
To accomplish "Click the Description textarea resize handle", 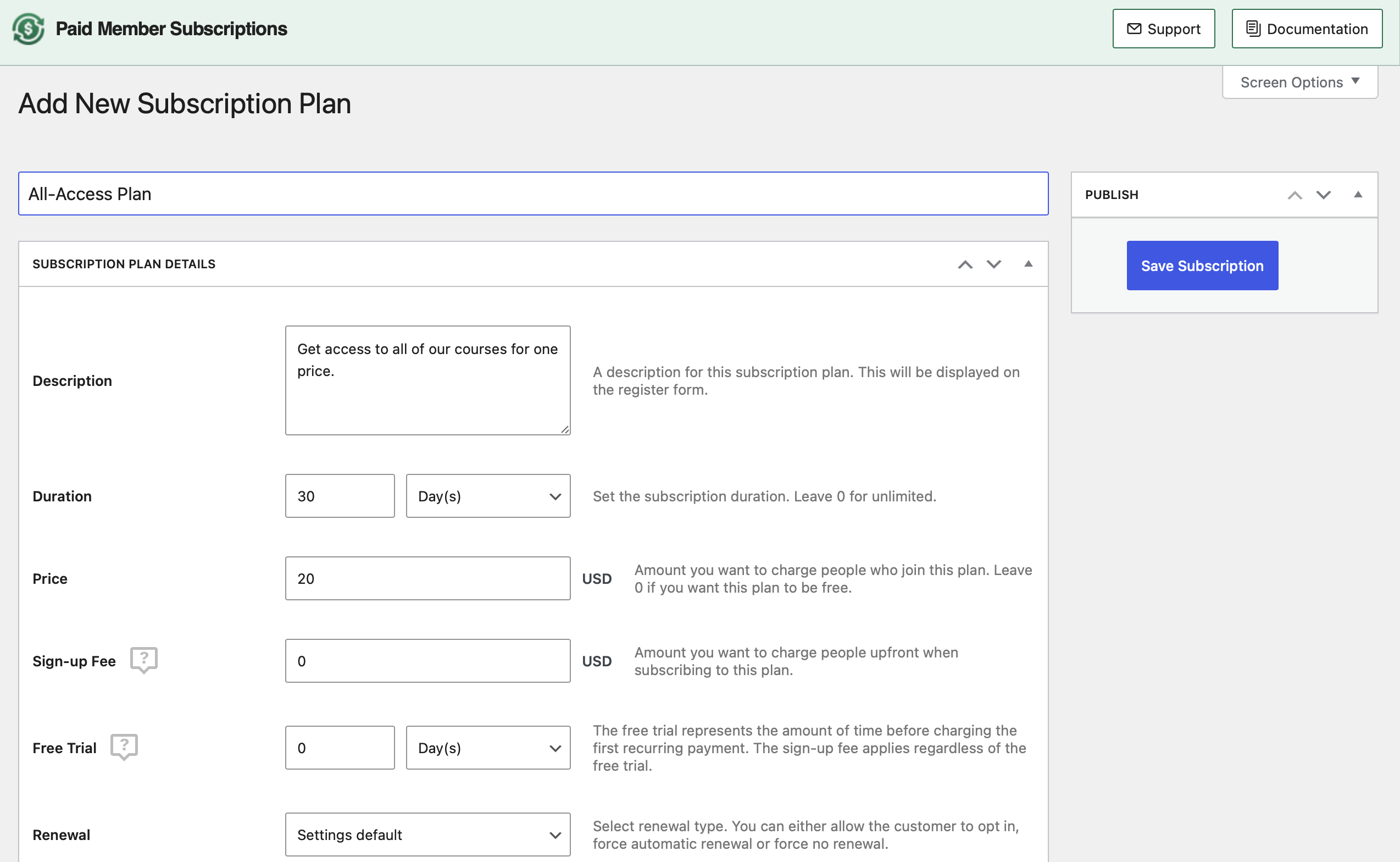I will [x=564, y=429].
